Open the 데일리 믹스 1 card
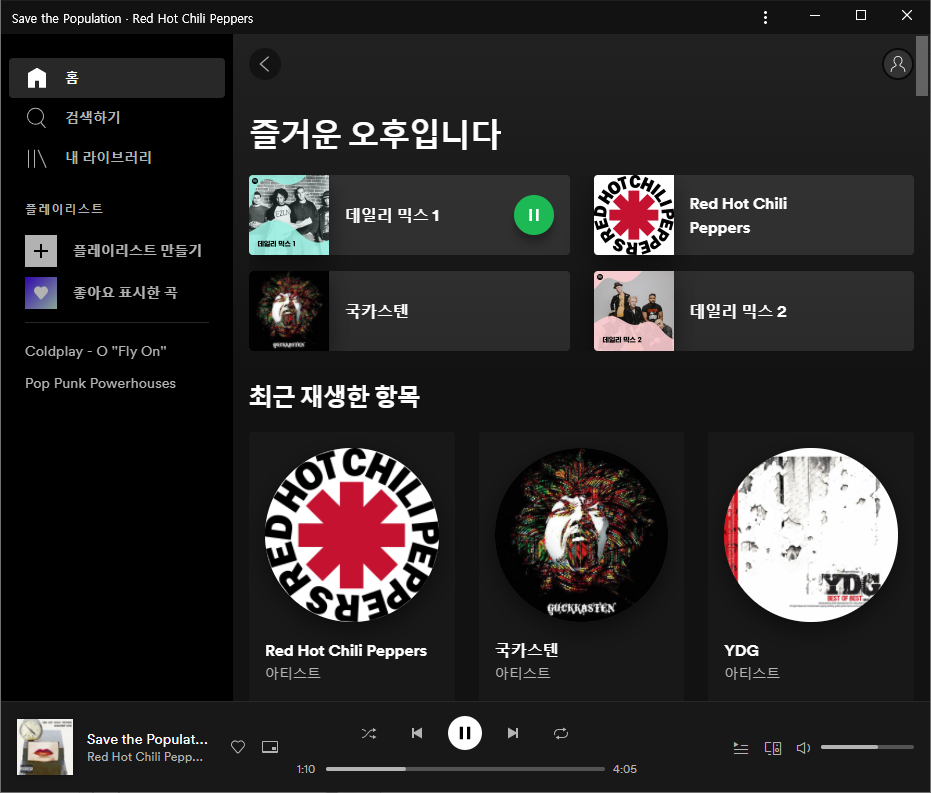 [409, 215]
